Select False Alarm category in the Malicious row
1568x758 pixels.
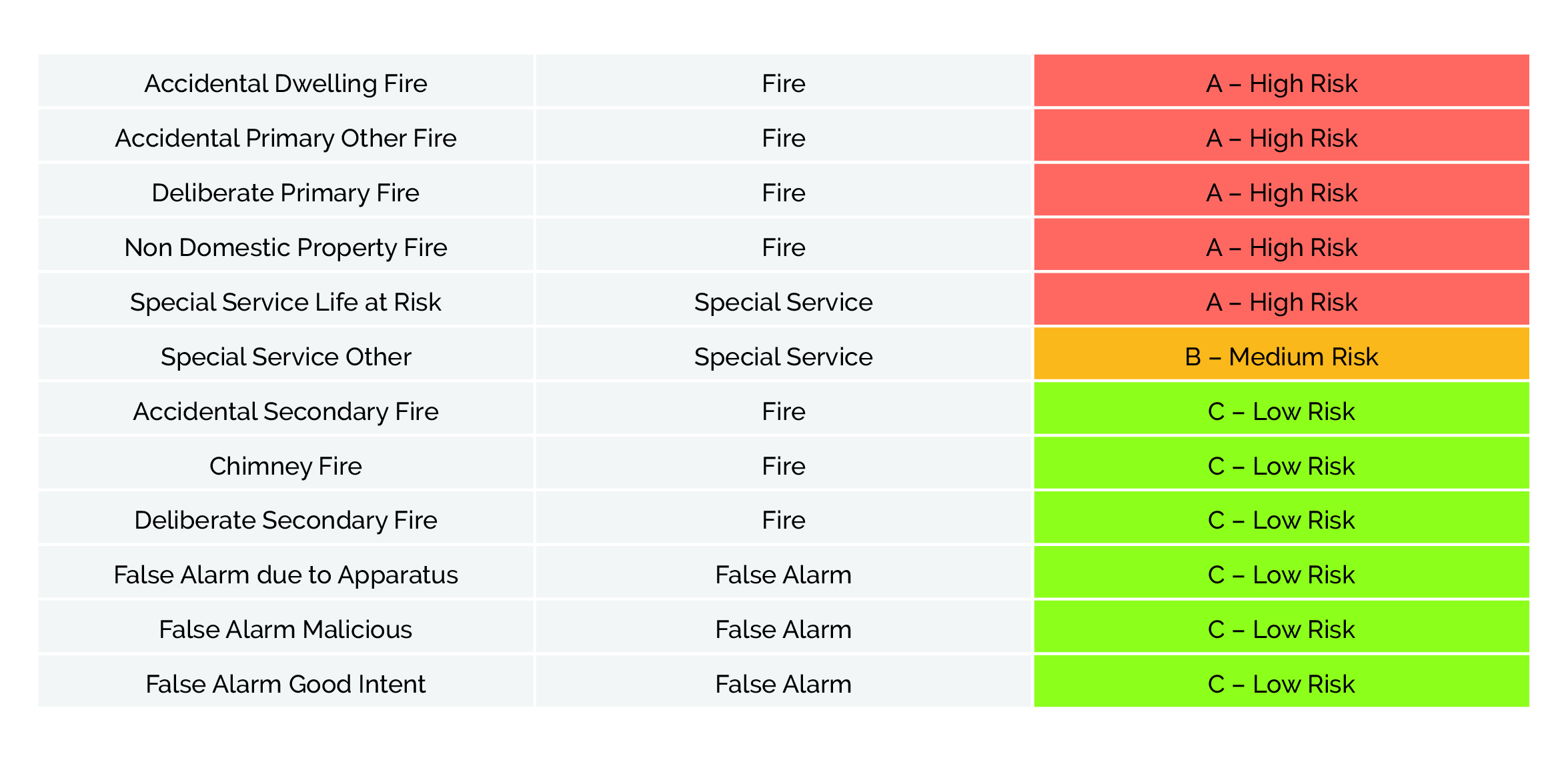click(784, 627)
